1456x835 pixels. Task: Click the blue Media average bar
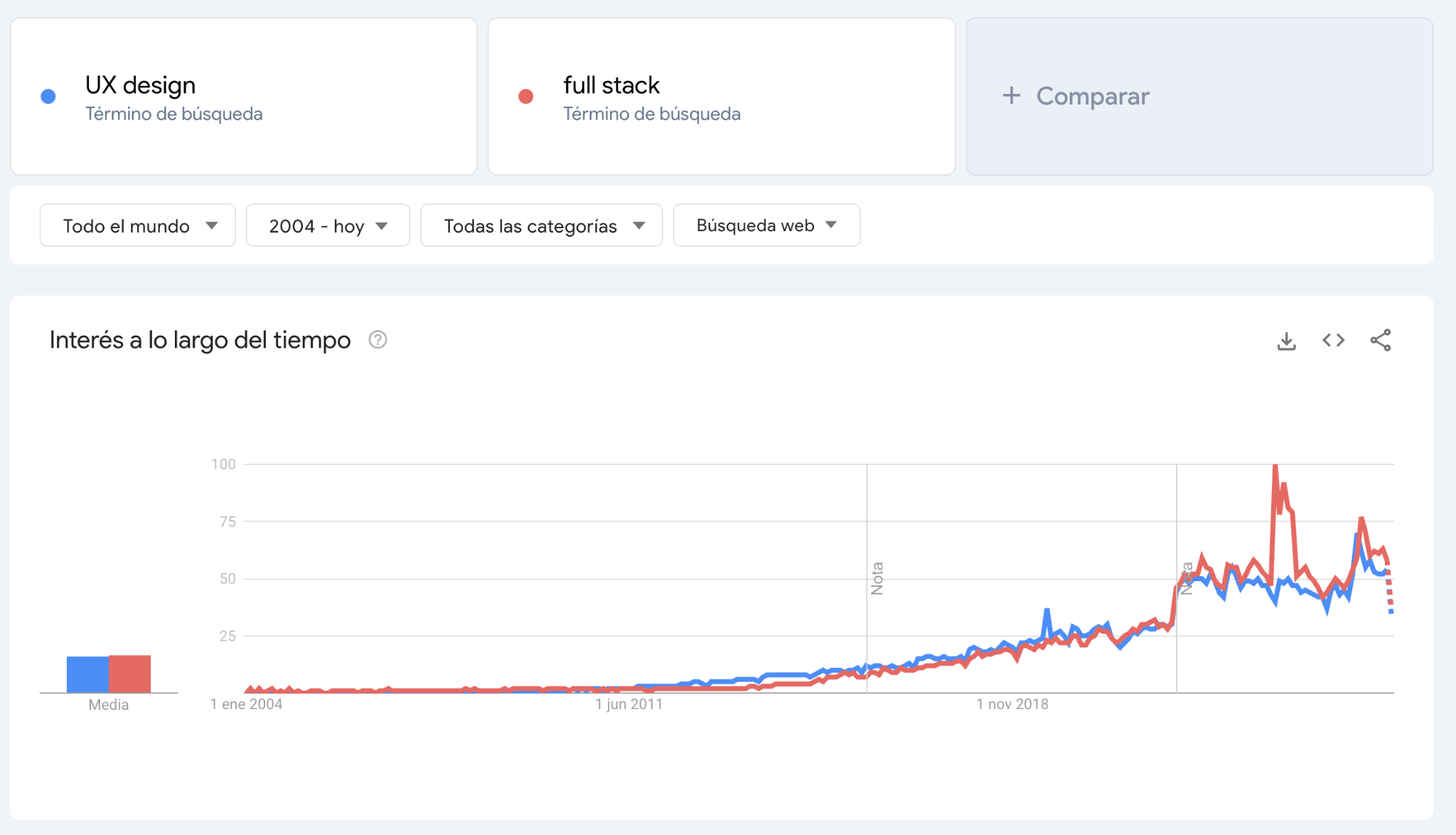point(87,674)
